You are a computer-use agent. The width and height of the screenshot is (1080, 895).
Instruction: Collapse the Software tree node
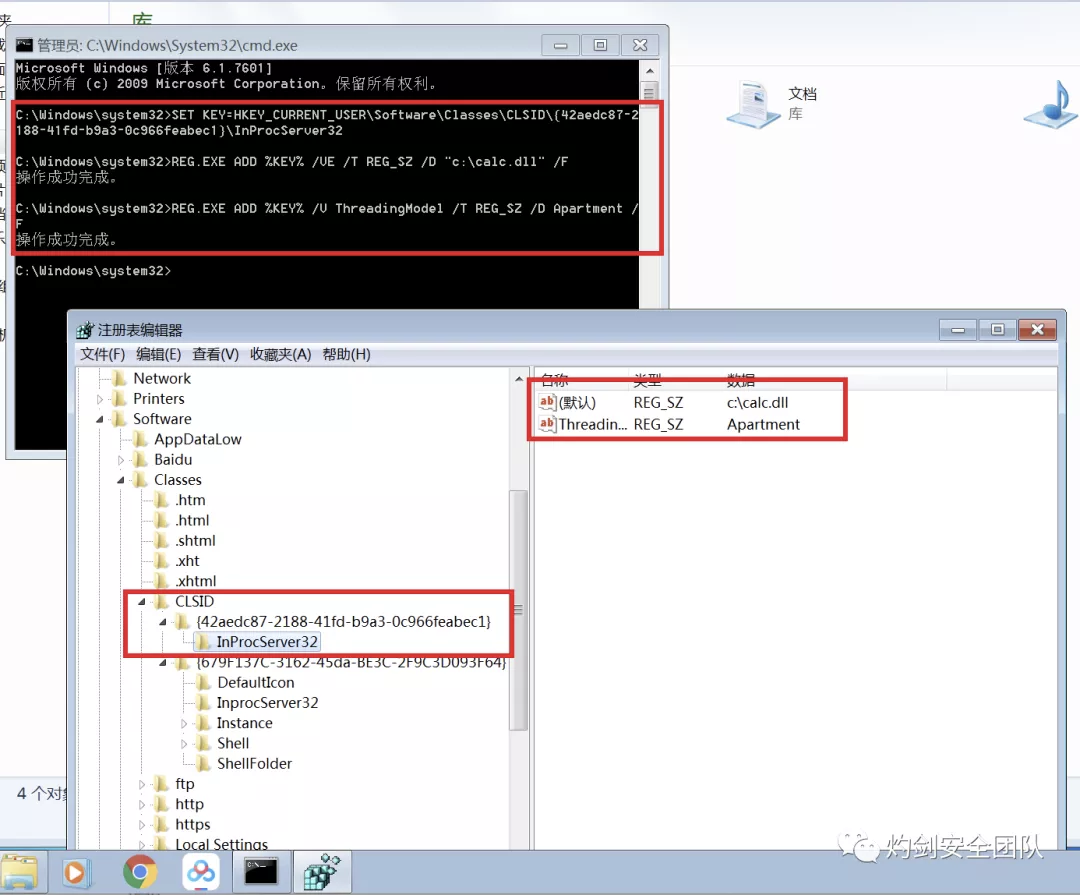[x=100, y=419]
